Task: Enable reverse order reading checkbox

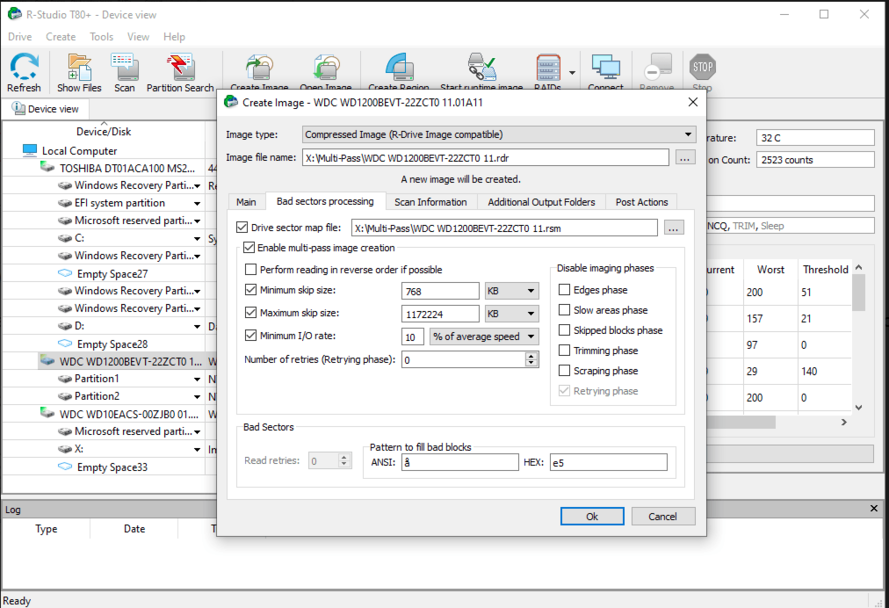Action: (x=251, y=270)
